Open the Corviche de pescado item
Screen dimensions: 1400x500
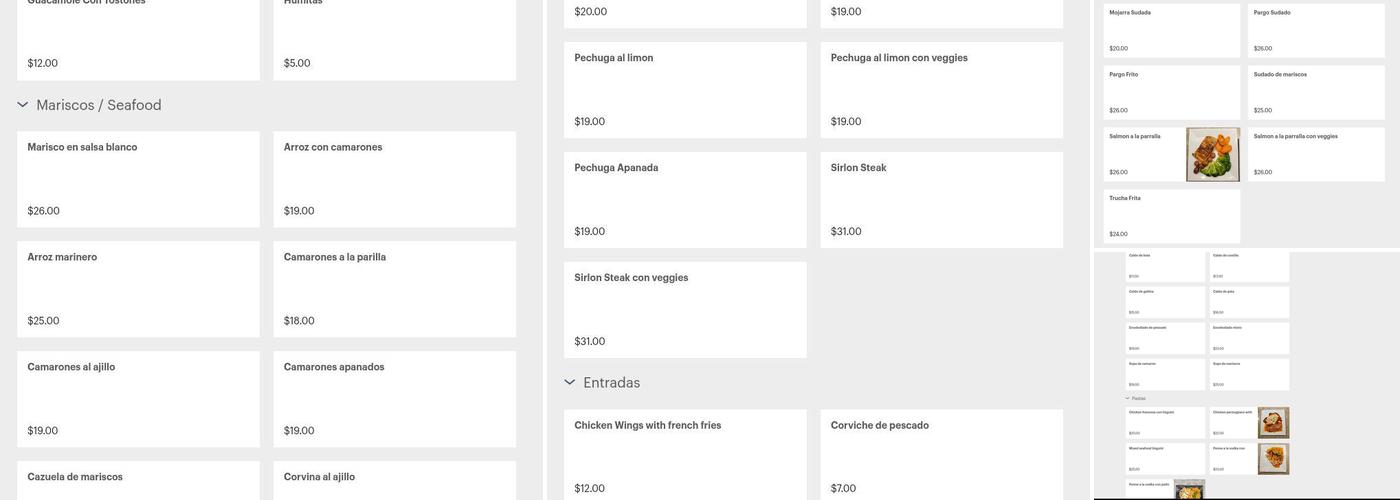[x=941, y=455]
